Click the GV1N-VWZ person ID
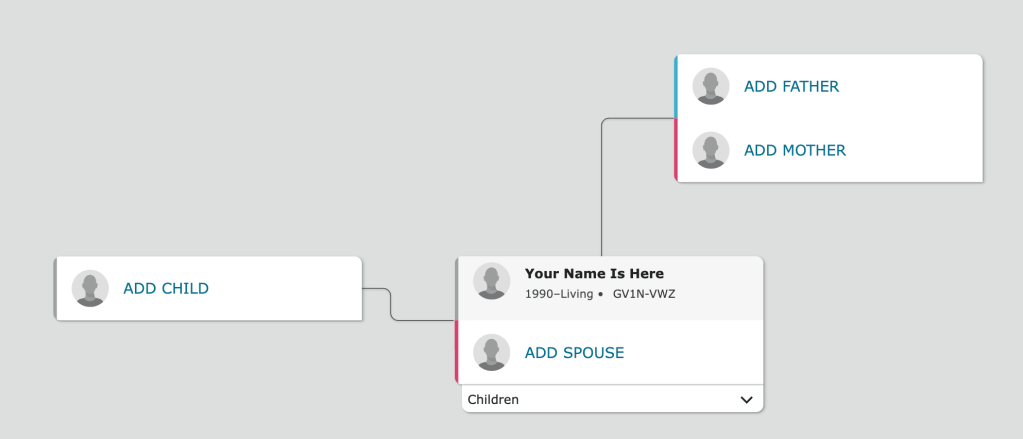Screen dimensions: 1023x439 click(644, 294)
